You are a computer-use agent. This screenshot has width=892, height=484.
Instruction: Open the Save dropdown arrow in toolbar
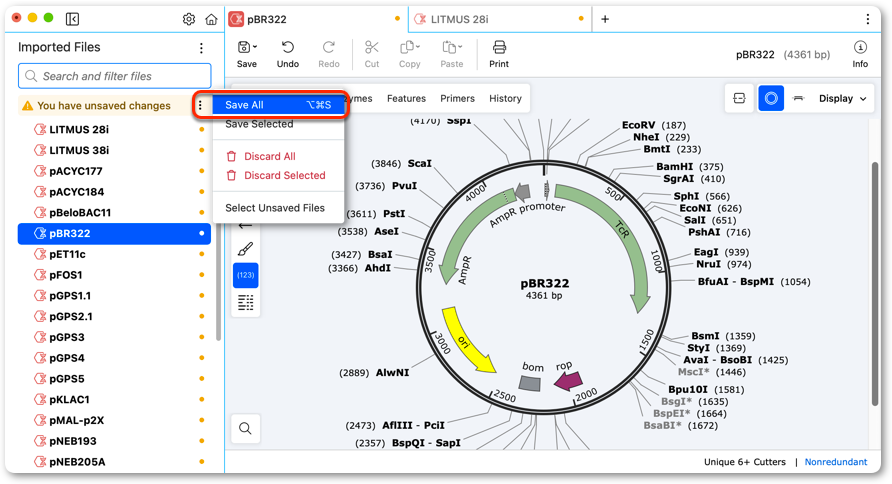(x=255, y=47)
